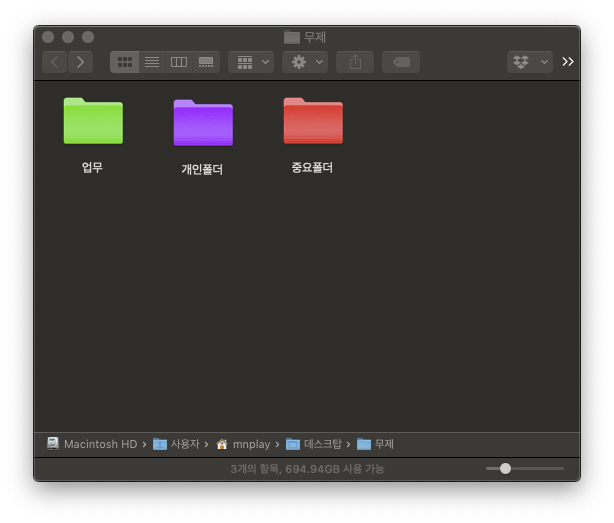Screen dimensions: 614x523
Task: Switch to list view
Action: (x=152, y=62)
